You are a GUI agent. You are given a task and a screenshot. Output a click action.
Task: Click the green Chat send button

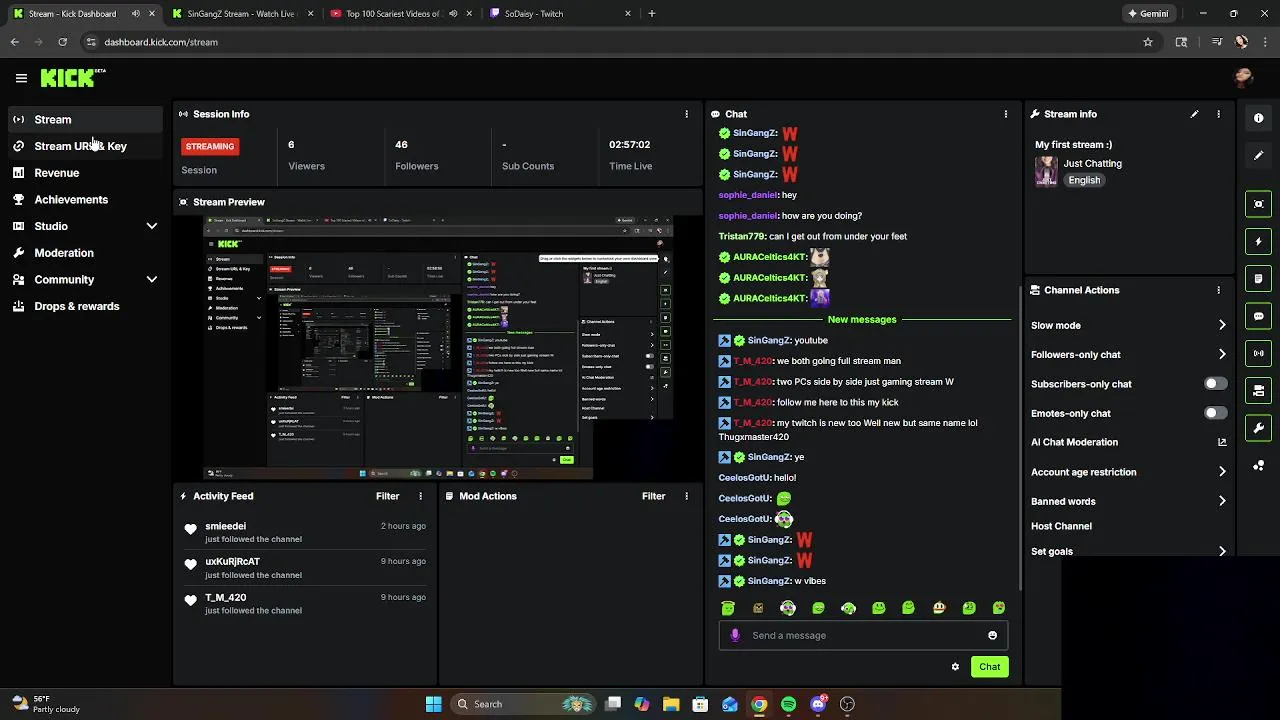click(989, 666)
